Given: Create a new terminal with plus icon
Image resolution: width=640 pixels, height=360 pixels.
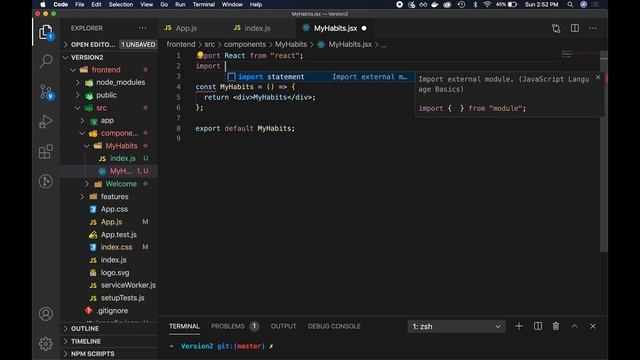Looking at the screenshot, I should coord(519,326).
